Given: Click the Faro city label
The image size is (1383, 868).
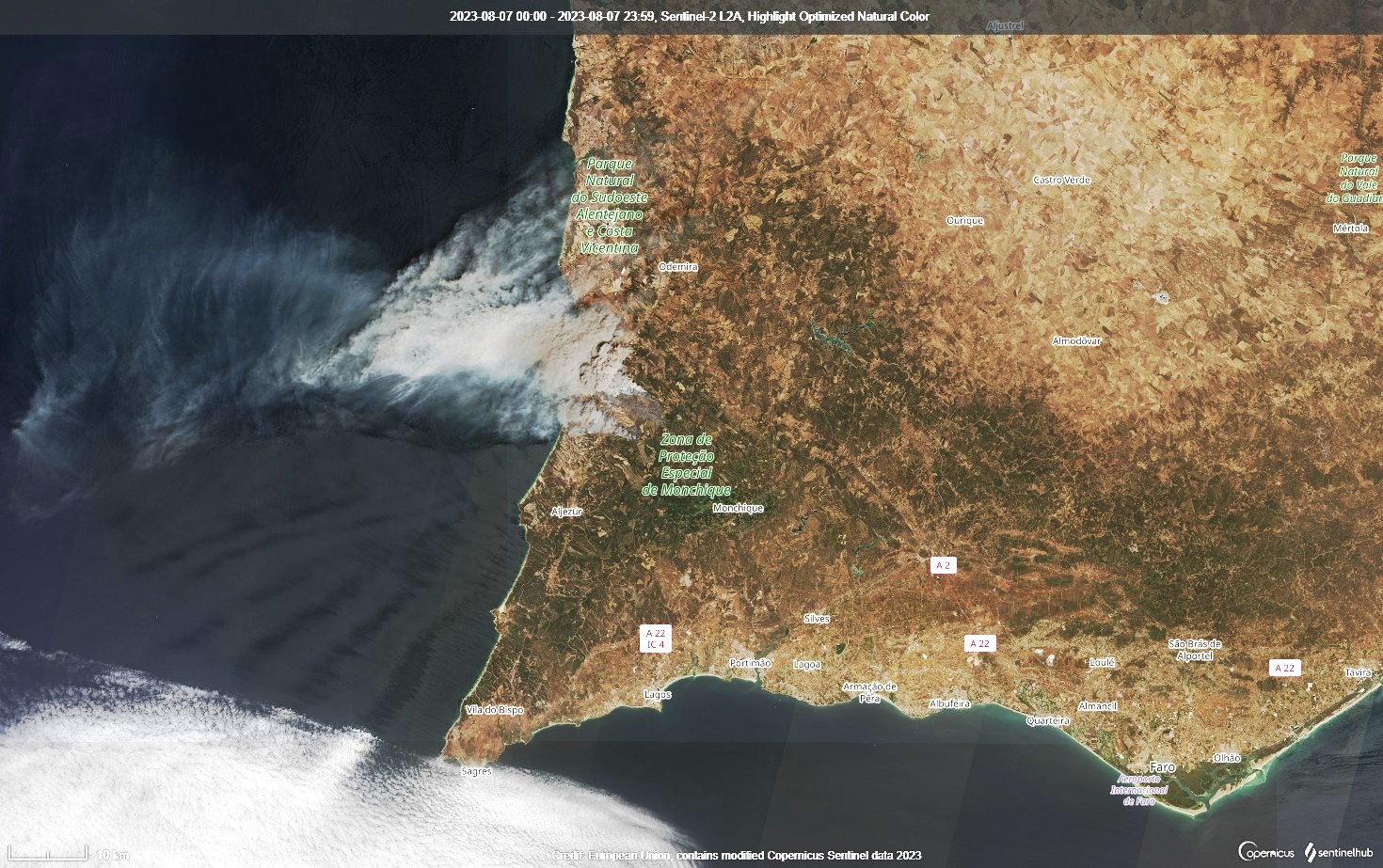Looking at the screenshot, I should click(1162, 766).
